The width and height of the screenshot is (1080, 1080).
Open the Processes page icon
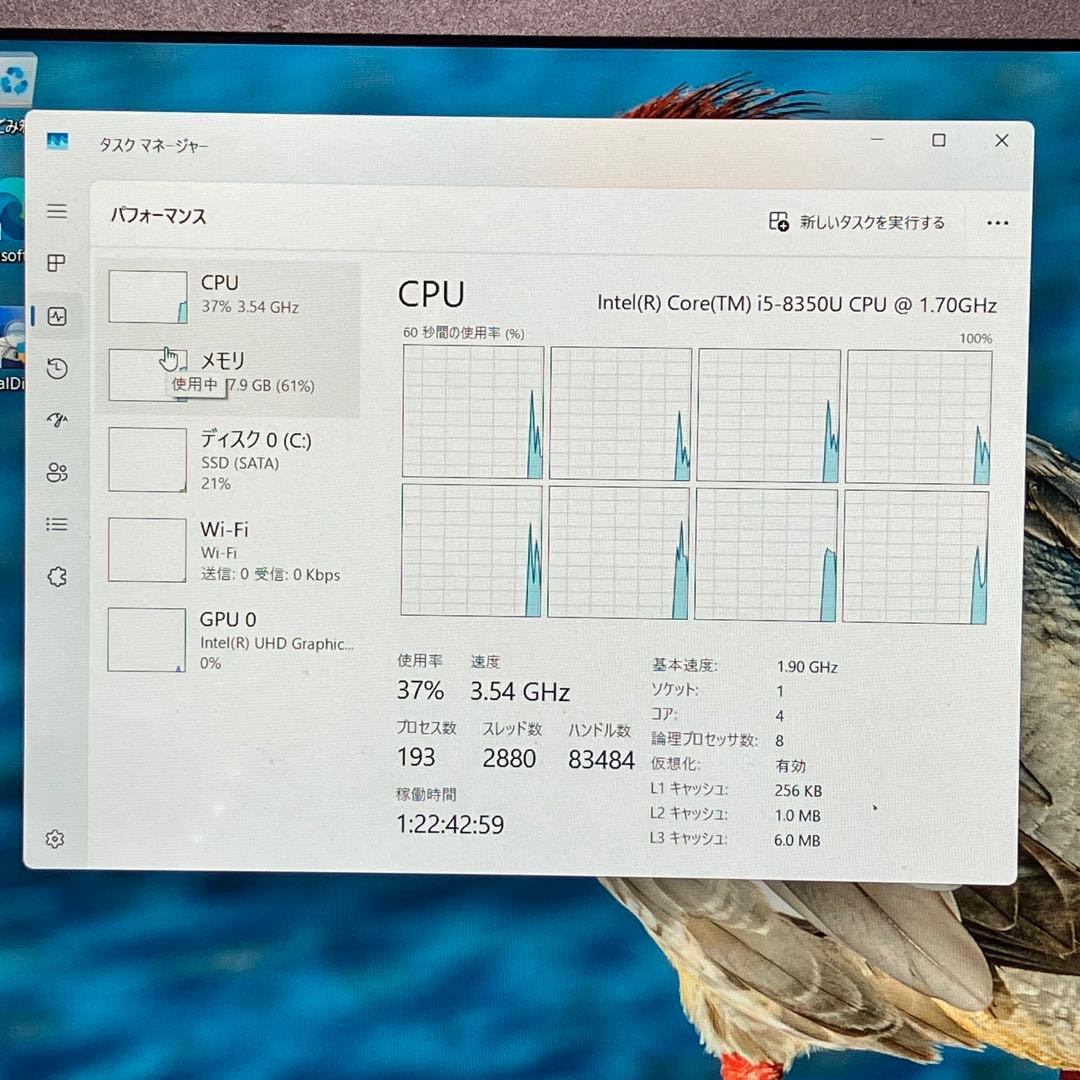coord(57,263)
